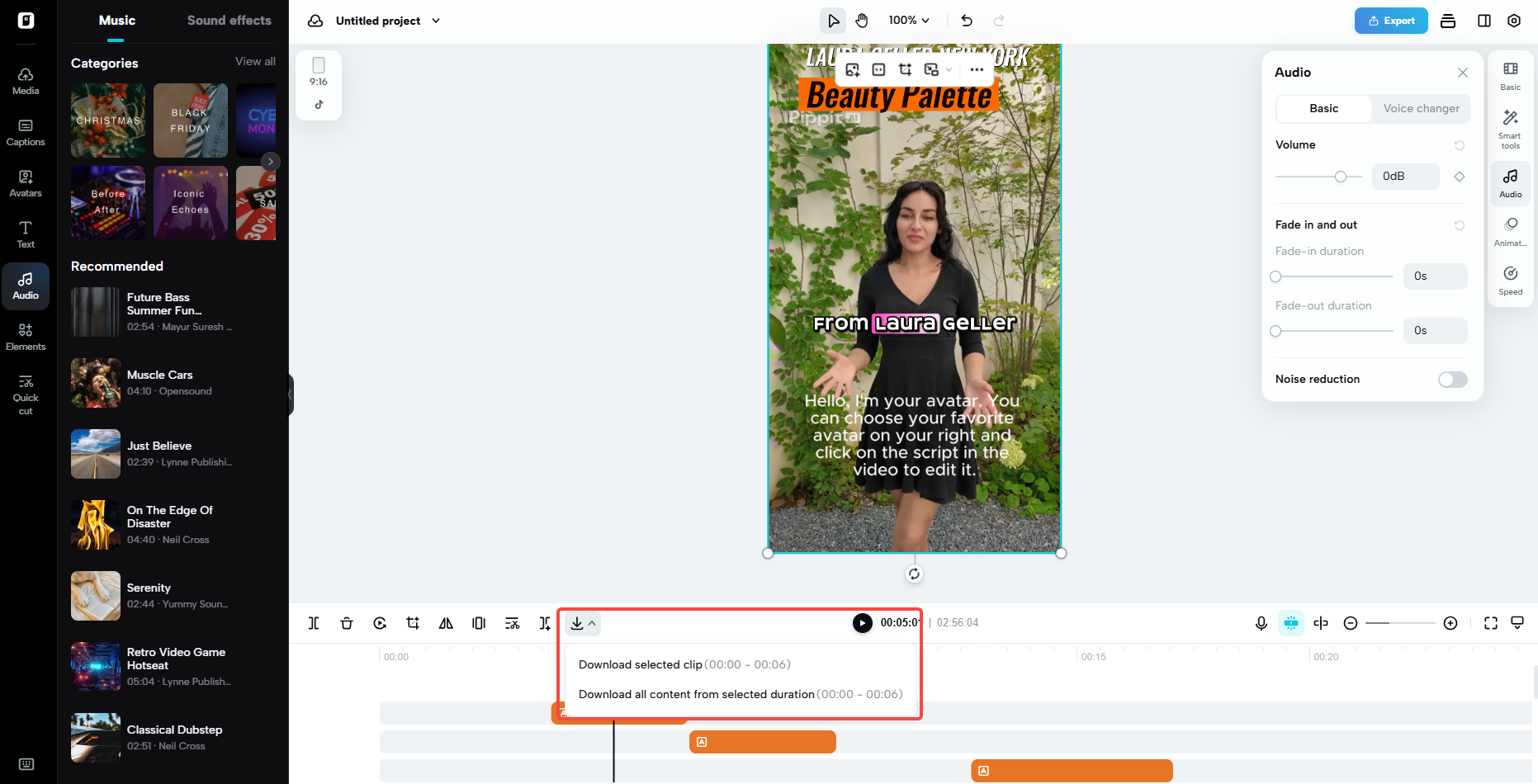
Task: Adjust the Volume slider handle
Action: point(1341,177)
